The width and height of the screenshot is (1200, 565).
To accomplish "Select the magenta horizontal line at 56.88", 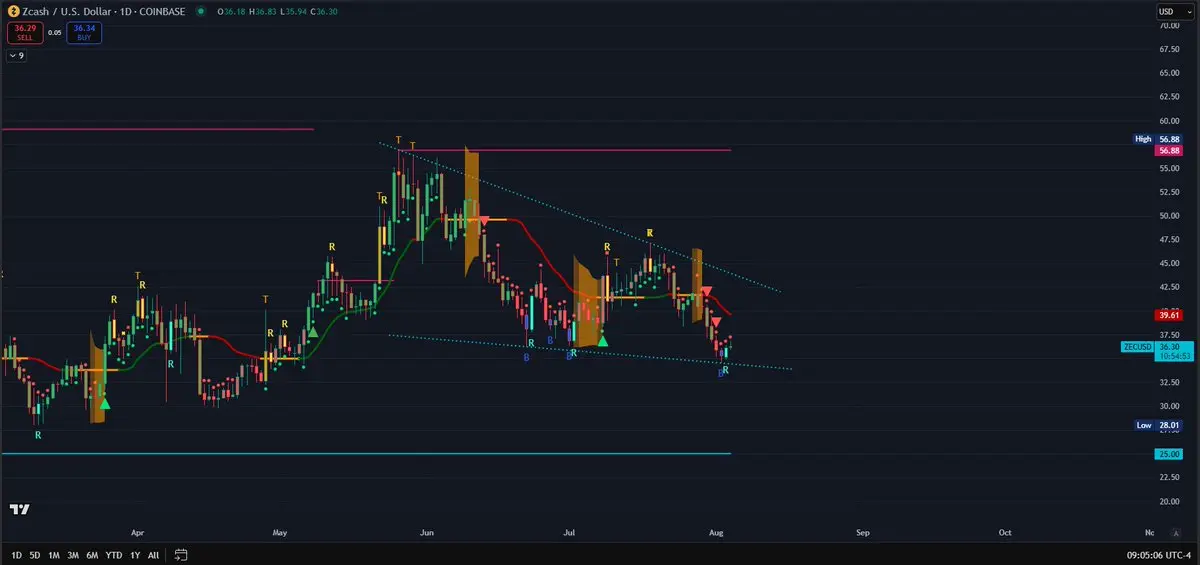I will pyautogui.click(x=564, y=150).
